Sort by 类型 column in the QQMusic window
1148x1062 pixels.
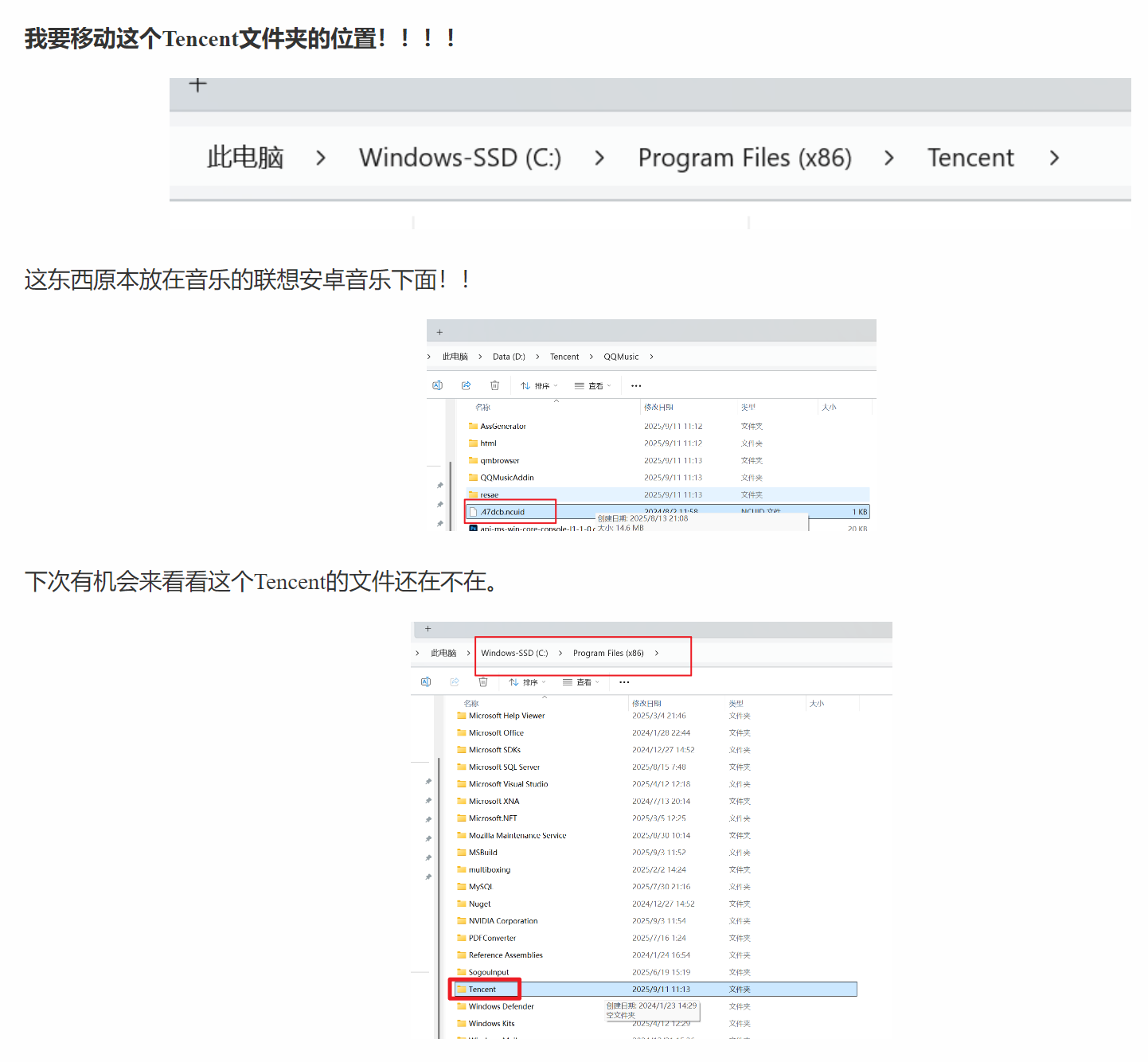click(748, 408)
